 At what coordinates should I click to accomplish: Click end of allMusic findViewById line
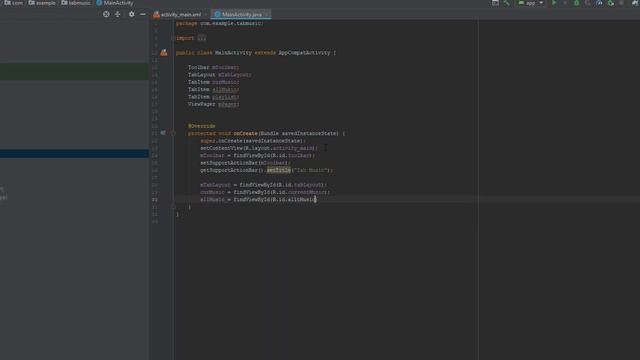click(316, 200)
